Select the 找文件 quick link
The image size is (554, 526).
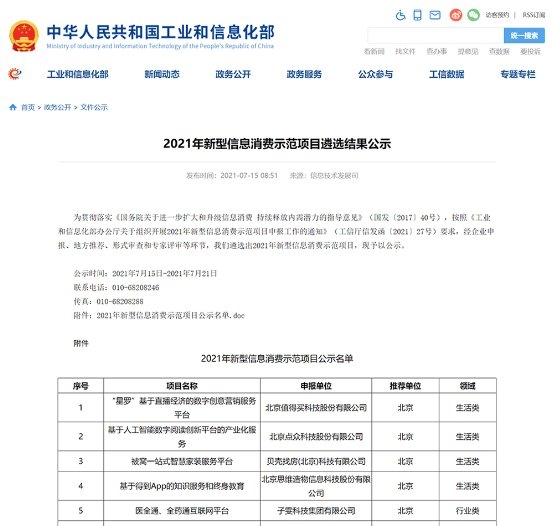(405, 52)
